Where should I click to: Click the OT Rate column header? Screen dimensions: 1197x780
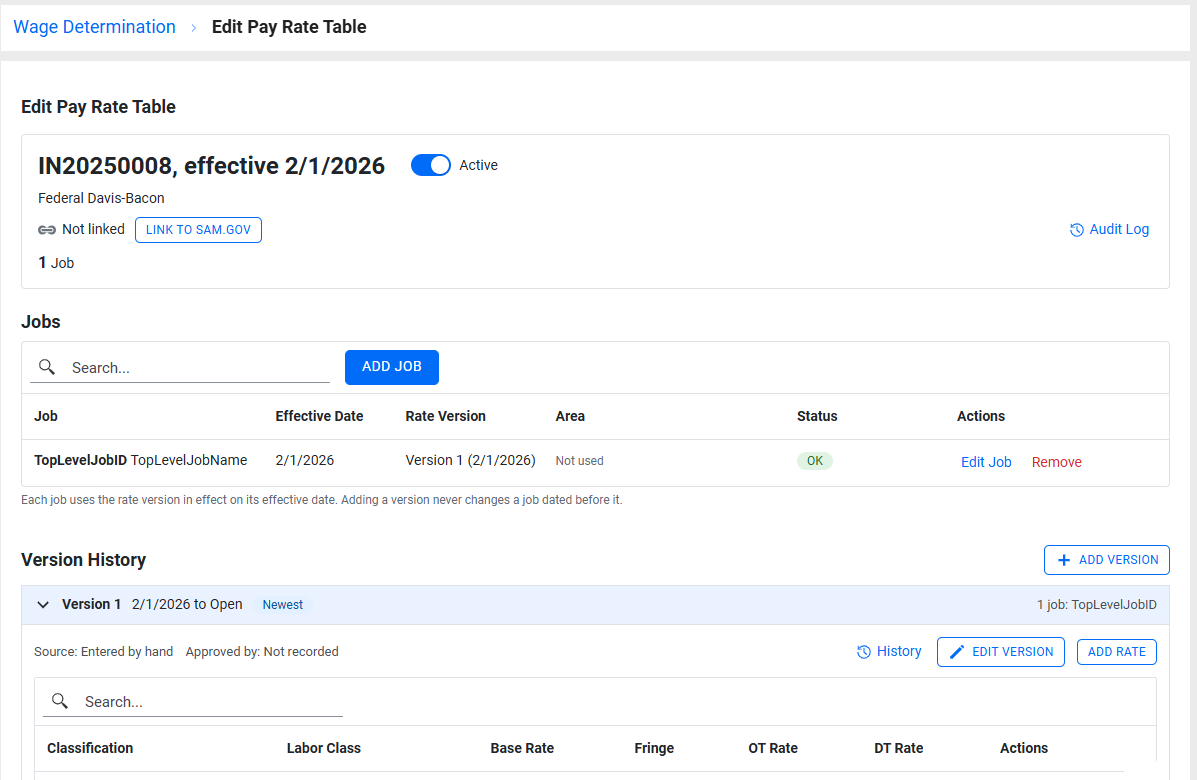tap(773, 748)
